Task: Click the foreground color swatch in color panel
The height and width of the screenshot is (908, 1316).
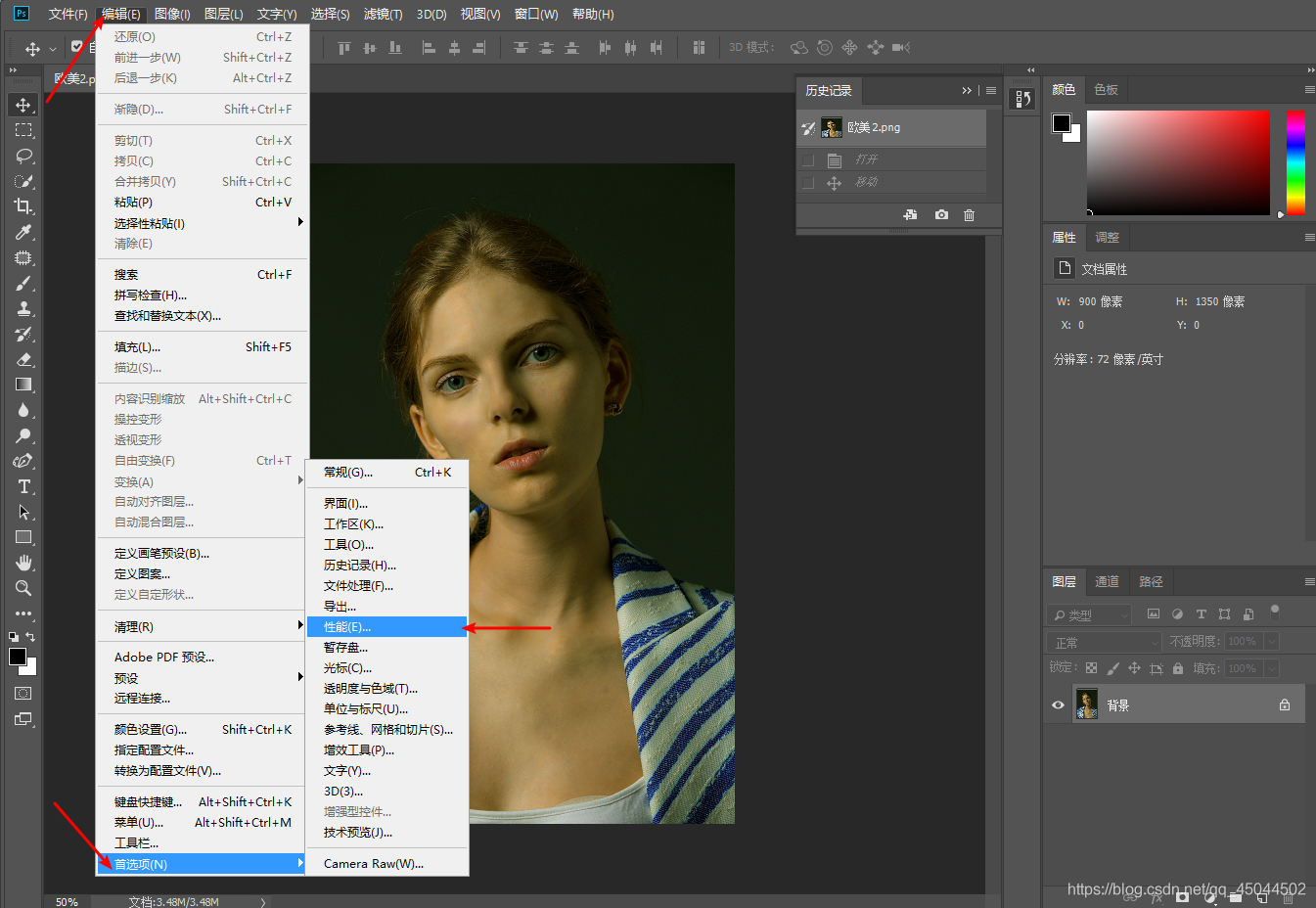Action: click(x=1062, y=123)
